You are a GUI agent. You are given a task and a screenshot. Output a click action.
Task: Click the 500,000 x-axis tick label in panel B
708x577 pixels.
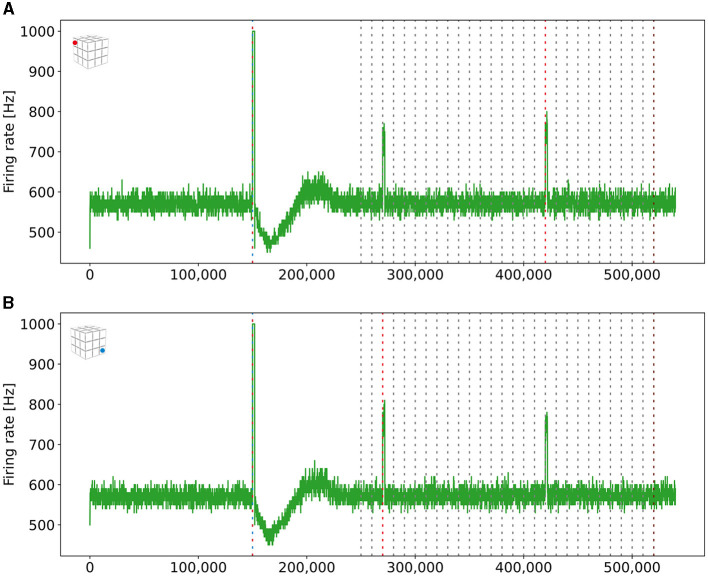(x=632, y=567)
